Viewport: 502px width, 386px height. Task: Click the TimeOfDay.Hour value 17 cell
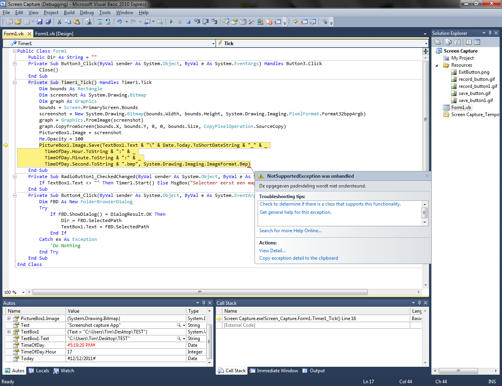click(x=126, y=352)
